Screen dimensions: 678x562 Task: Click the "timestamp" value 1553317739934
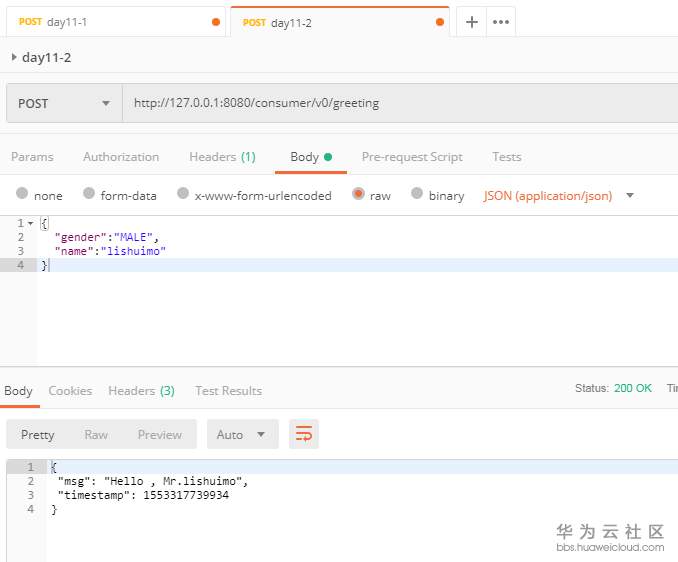pos(186,495)
